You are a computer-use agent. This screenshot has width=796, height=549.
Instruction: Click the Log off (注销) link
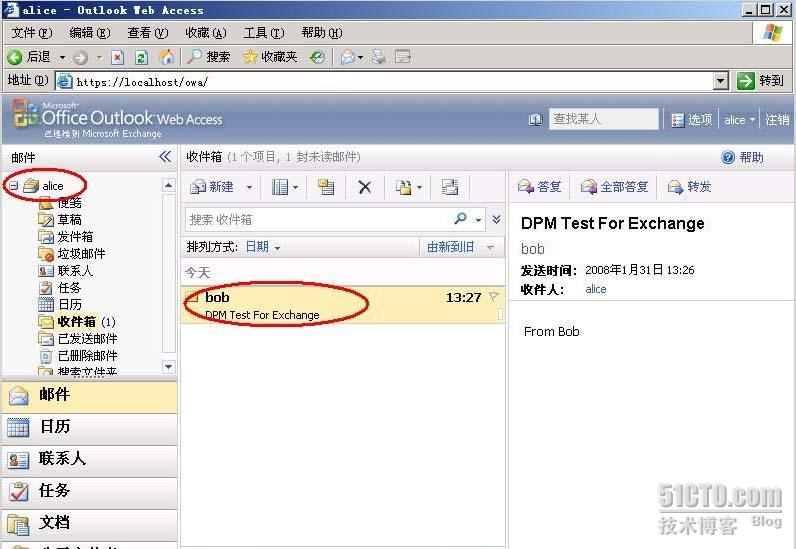[x=777, y=120]
